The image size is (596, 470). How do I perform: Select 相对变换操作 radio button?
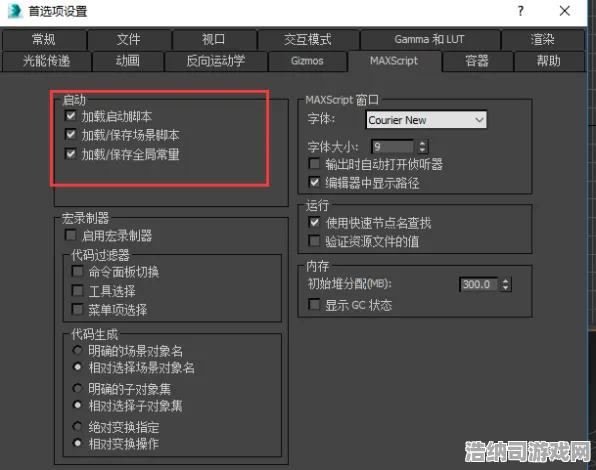[x=78, y=443]
